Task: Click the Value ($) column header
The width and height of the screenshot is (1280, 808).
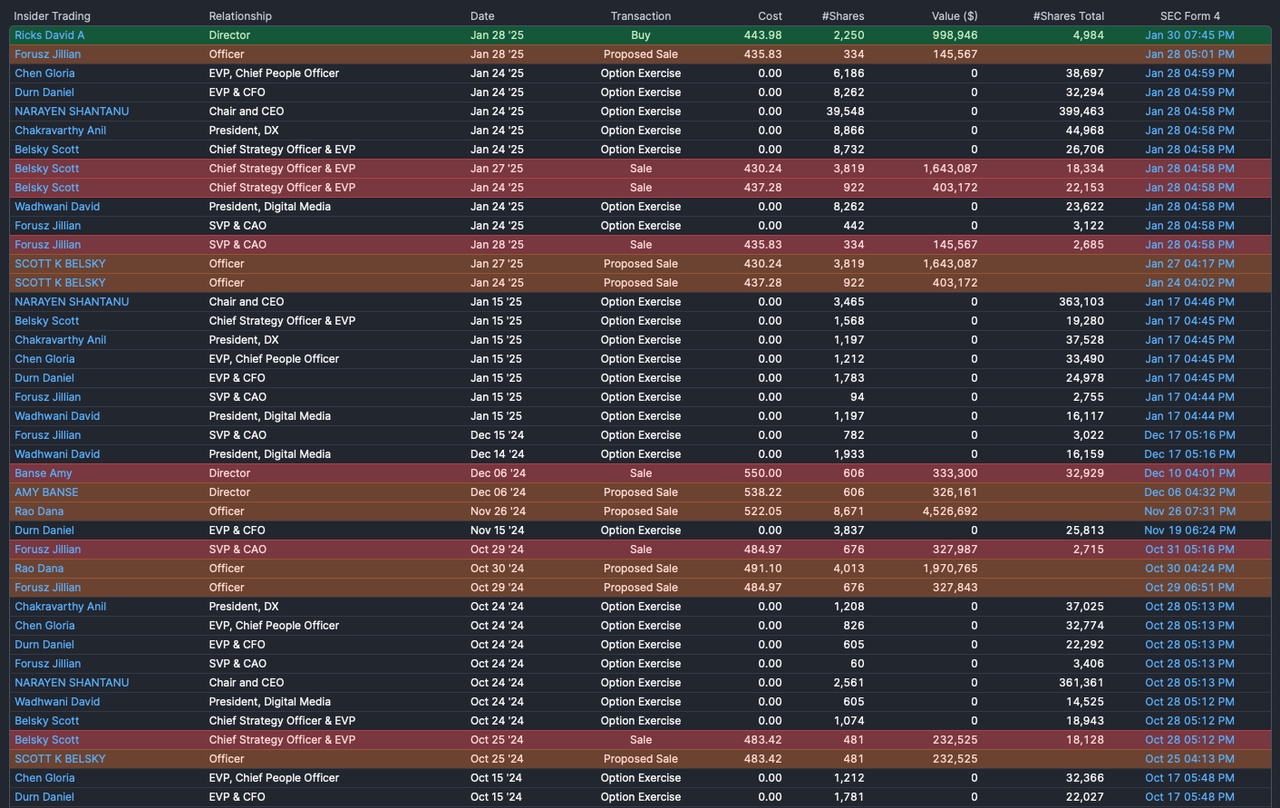Action: pos(954,16)
